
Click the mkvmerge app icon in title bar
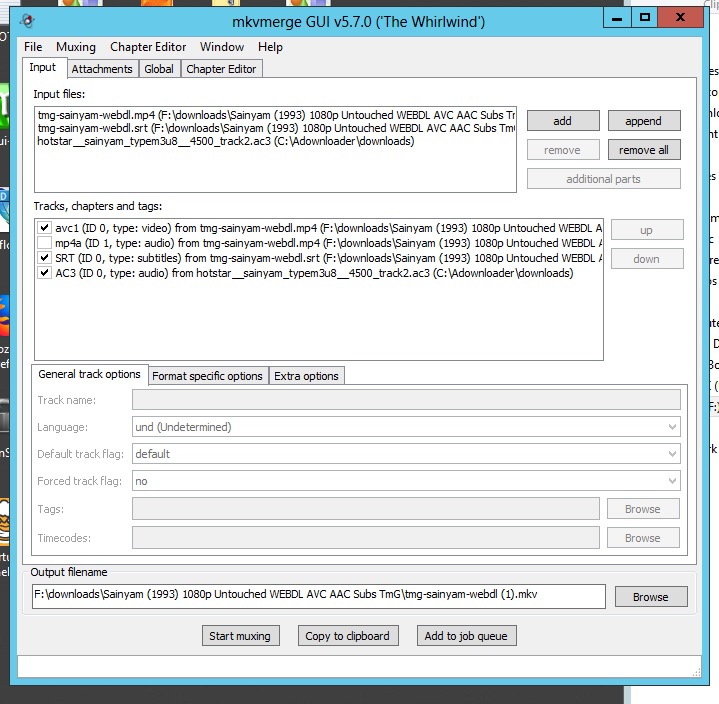coord(28,19)
